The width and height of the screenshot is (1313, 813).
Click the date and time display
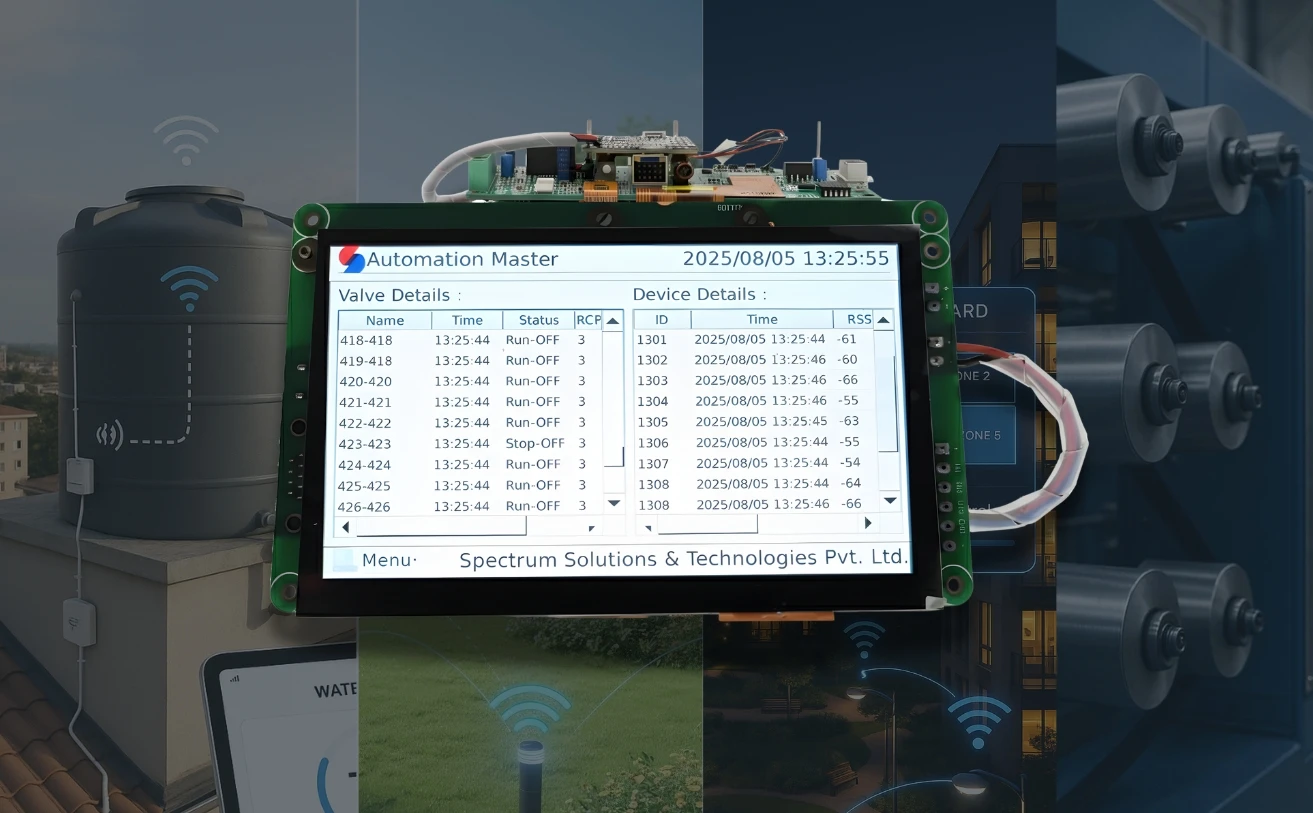click(785, 259)
